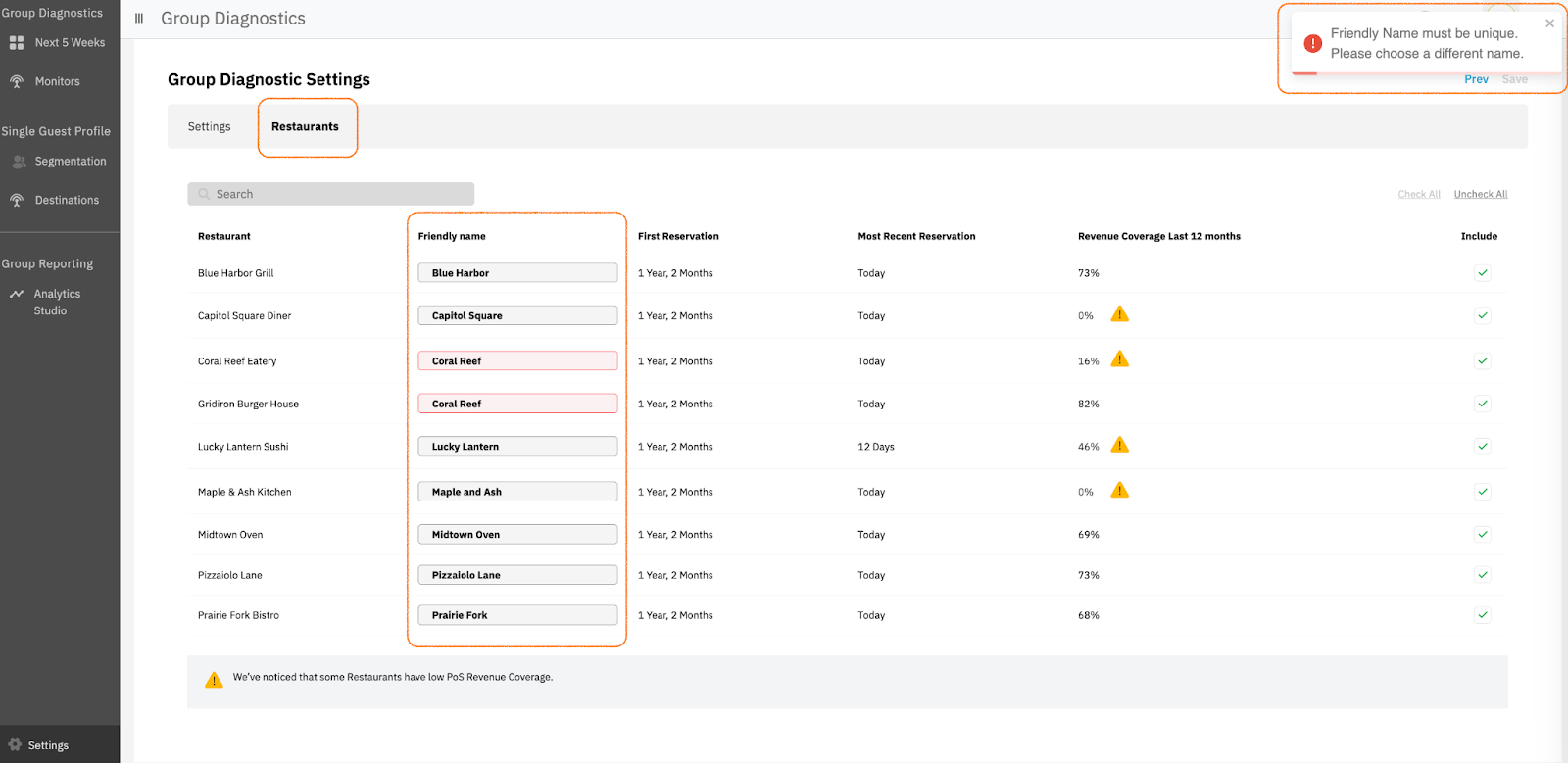
Task: Click the Settings gear icon in sidebar
Action: (x=15, y=744)
